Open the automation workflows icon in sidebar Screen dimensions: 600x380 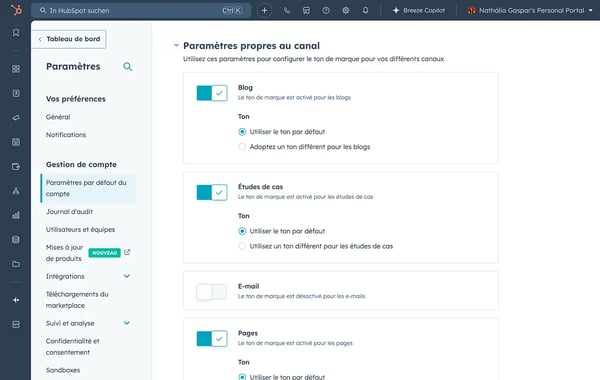pos(16,191)
